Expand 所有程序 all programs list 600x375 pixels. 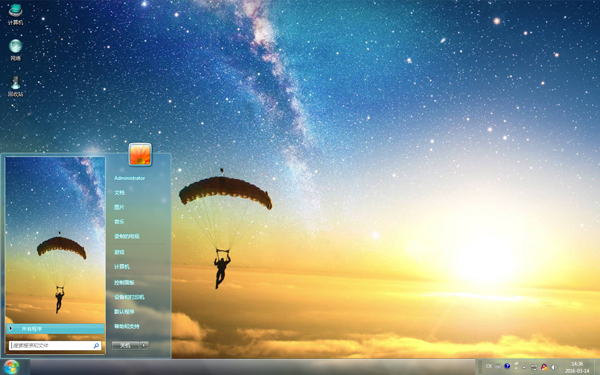[x=55, y=328]
